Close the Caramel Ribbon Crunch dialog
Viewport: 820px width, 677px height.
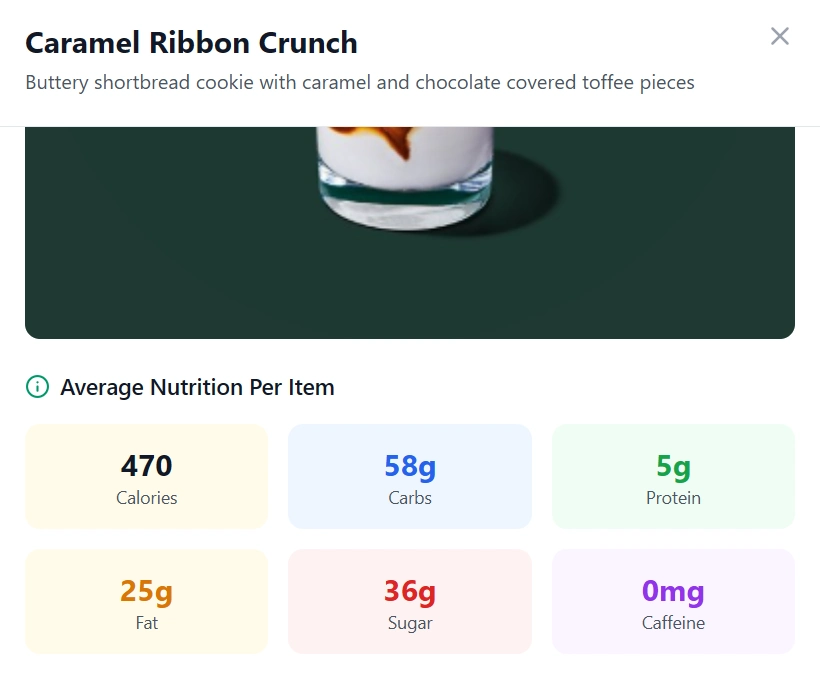[780, 35]
